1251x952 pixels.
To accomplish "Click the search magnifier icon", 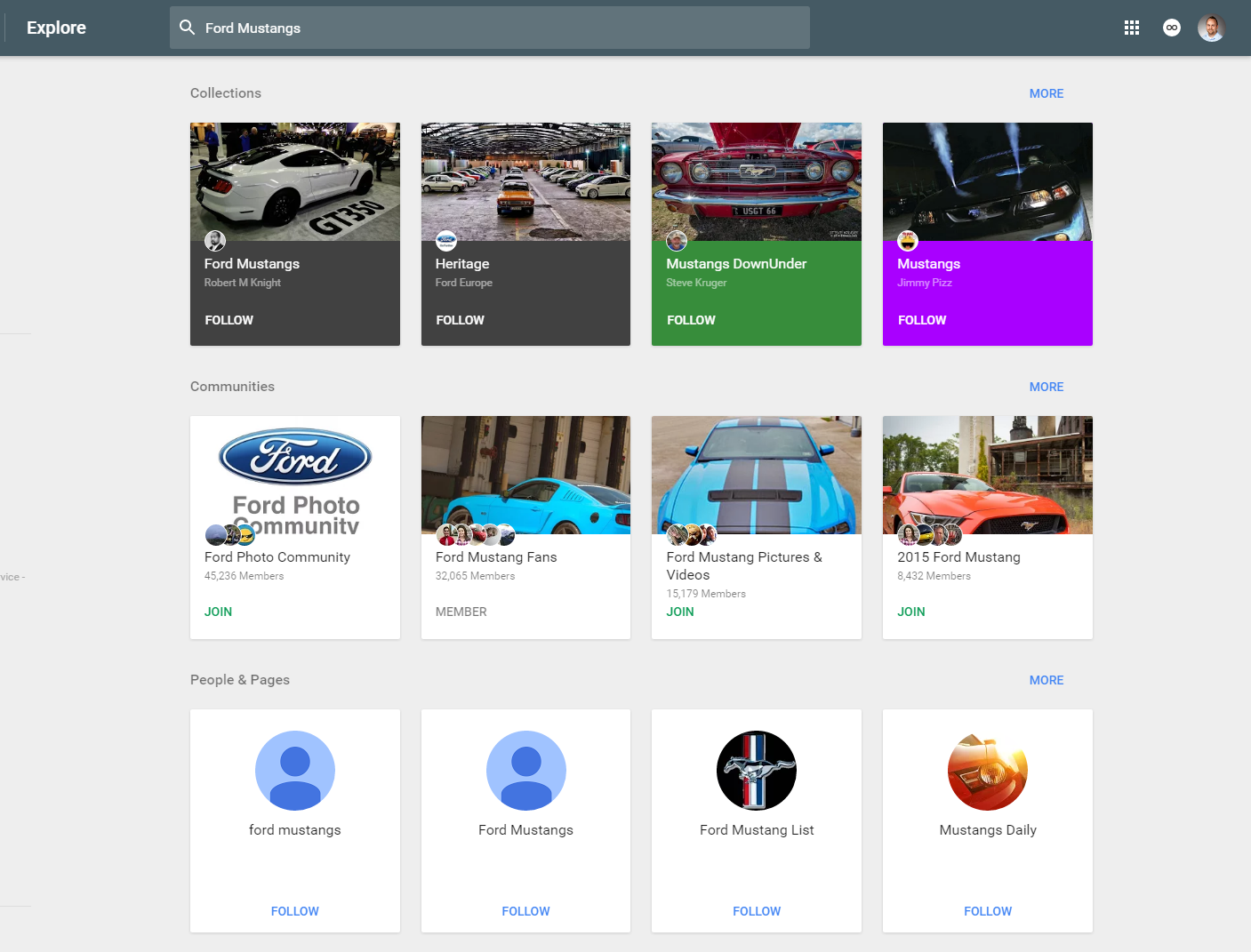I will (x=188, y=28).
